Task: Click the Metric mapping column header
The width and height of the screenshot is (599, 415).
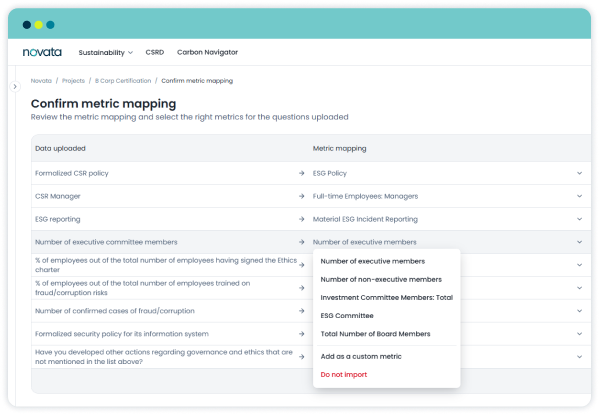Action: [x=340, y=148]
